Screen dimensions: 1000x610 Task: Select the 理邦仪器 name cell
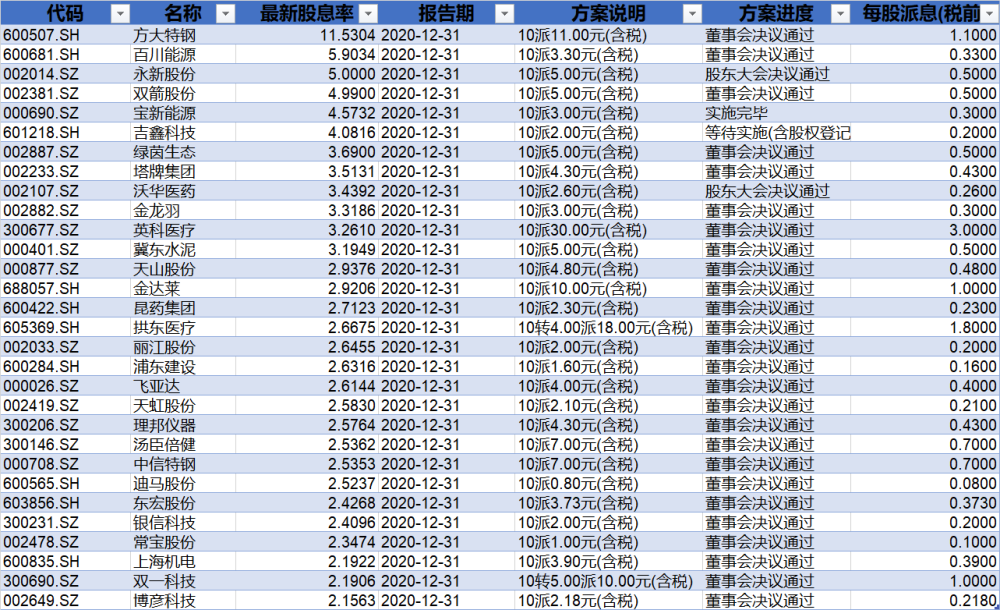click(x=183, y=425)
